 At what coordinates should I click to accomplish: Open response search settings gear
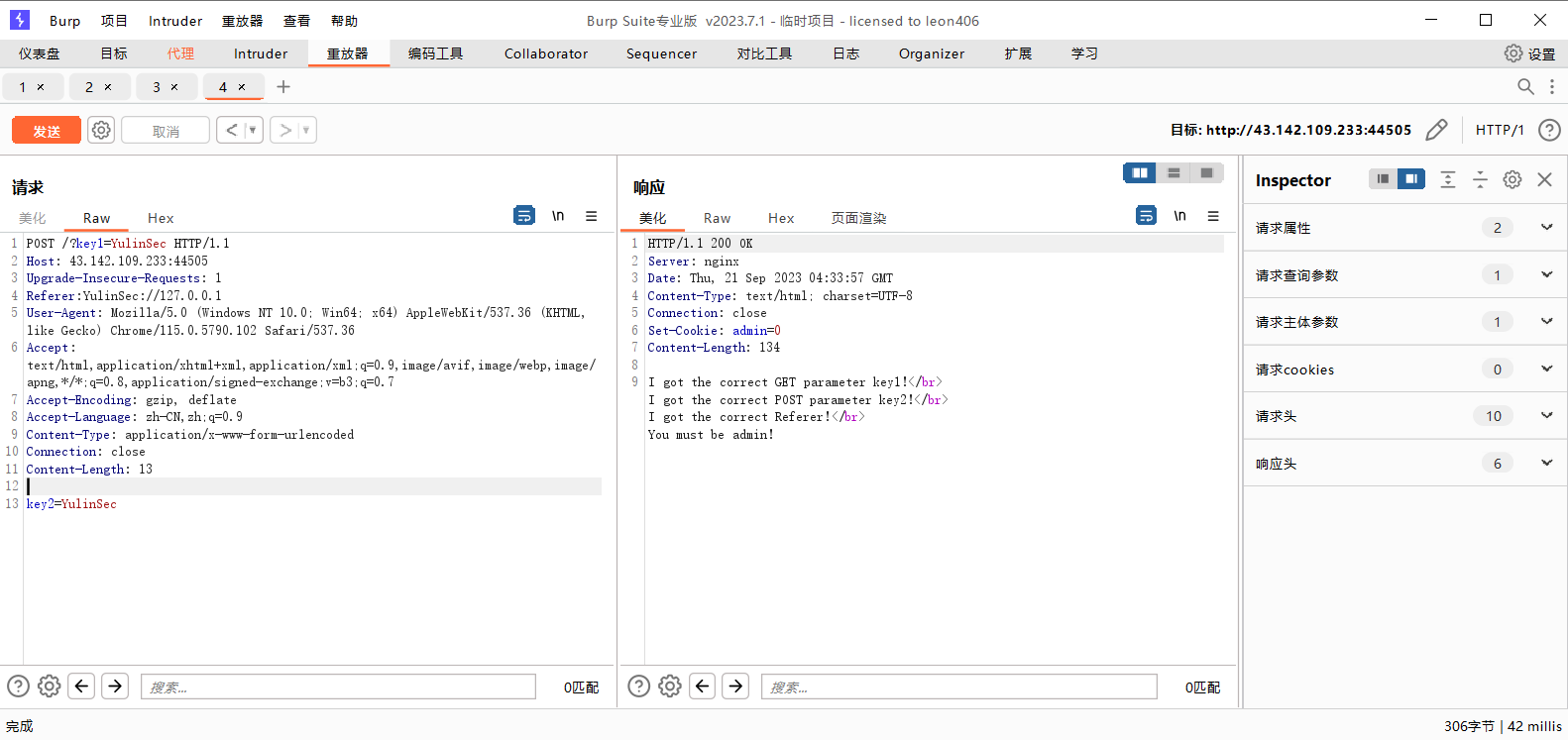[670, 686]
